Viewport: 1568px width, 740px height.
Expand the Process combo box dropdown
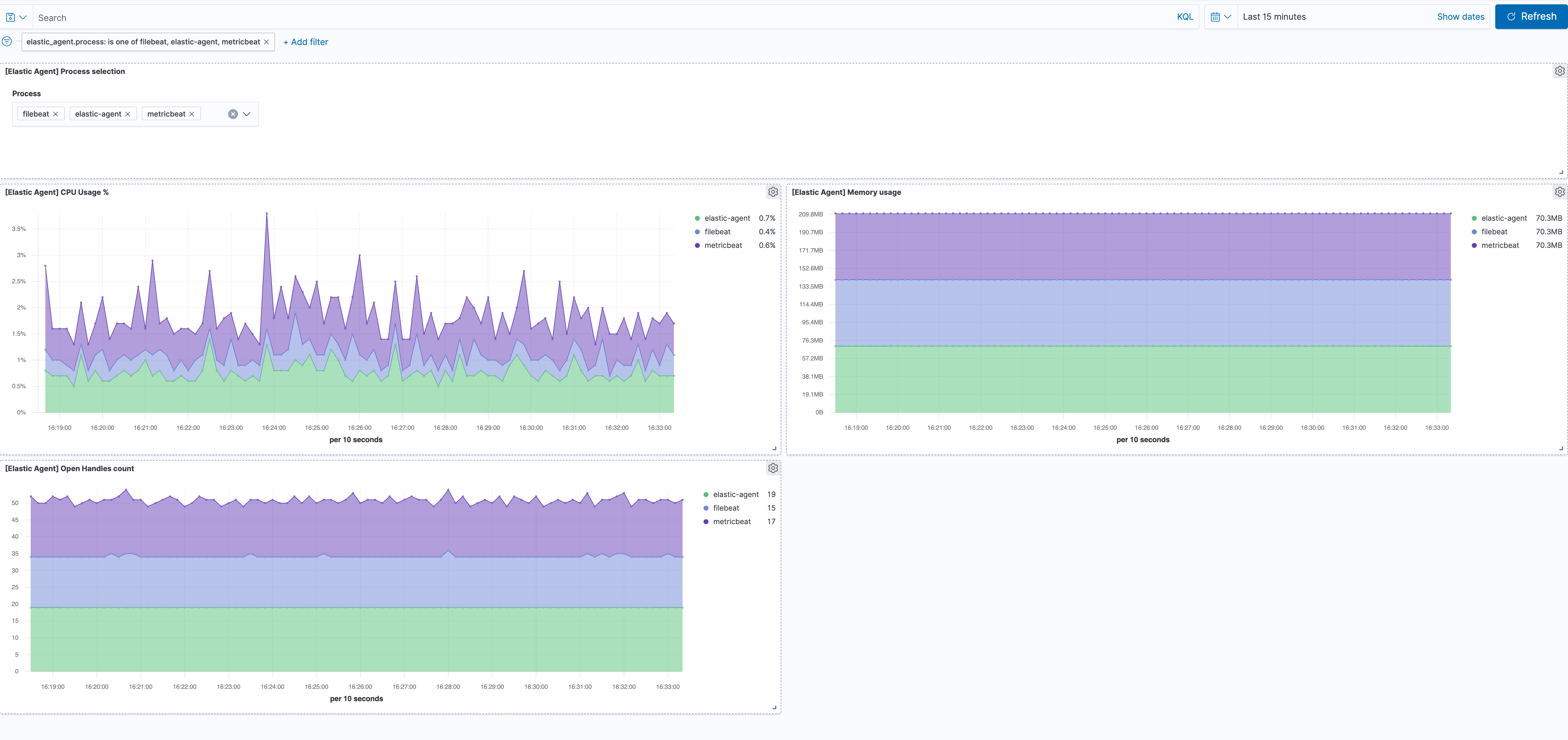[247, 114]
